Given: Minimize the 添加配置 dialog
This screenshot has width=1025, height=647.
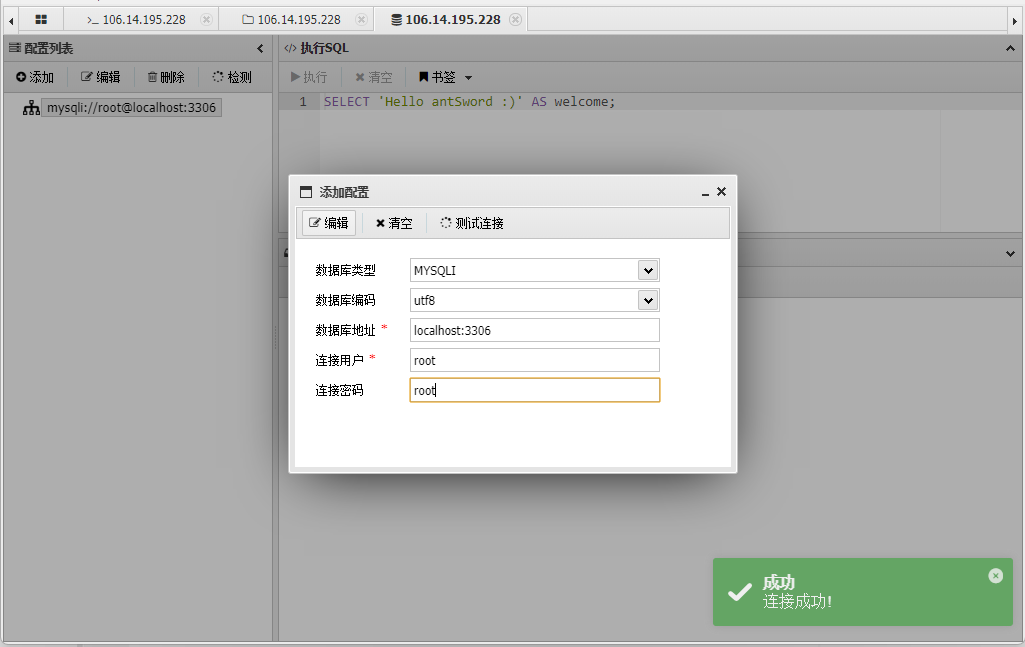Looking at the screenshot, I should pos(705,192).
